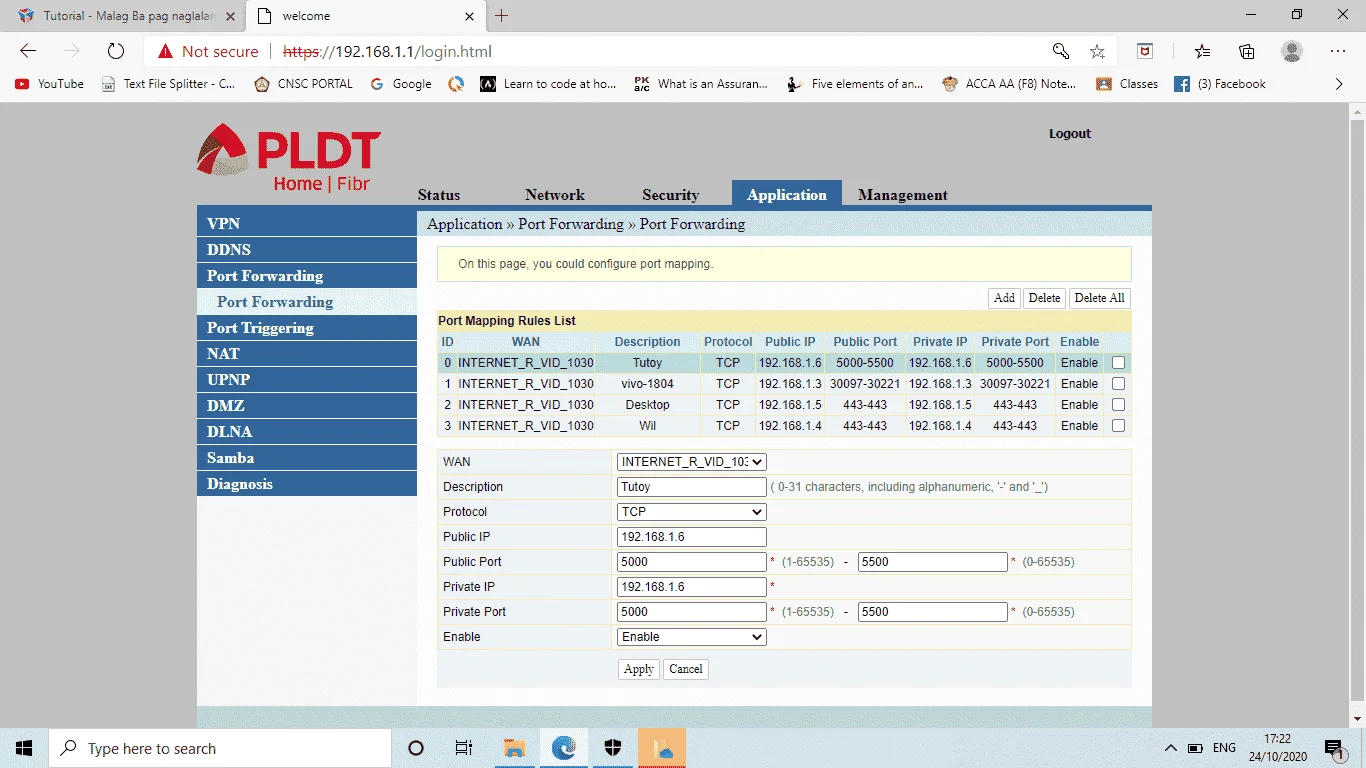This screenshot has width=1366, height=768.
Task: Open the VPN sidebar section
Action: [x=307, y=224]
